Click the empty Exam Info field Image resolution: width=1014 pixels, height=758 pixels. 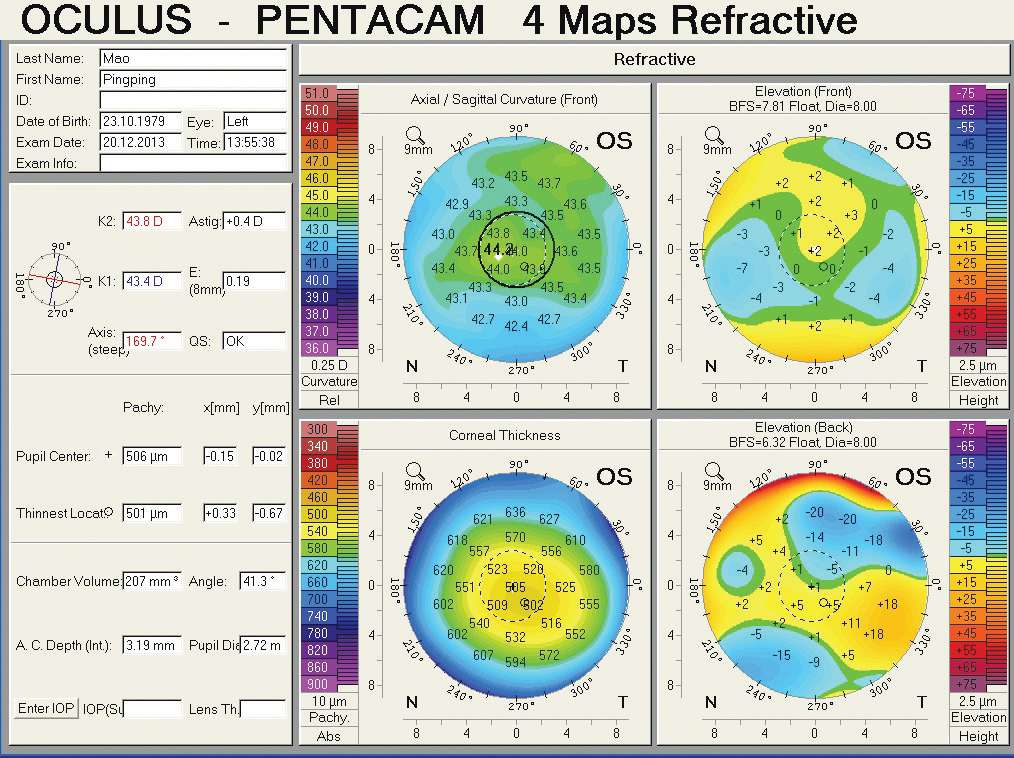[x=193, y=163]
